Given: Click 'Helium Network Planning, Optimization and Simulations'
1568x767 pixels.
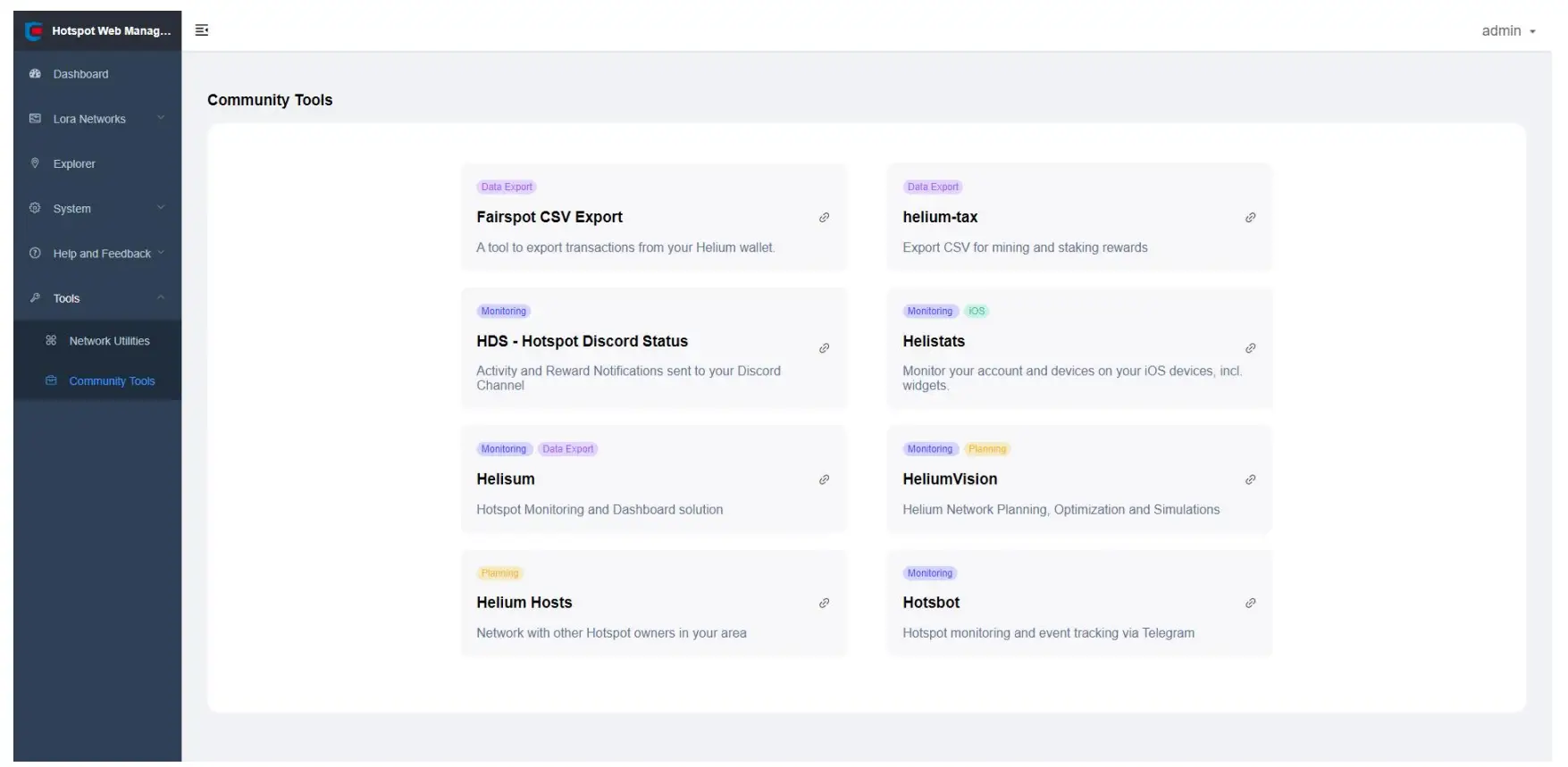Looking at the screenshot, I should [1061, 509].
